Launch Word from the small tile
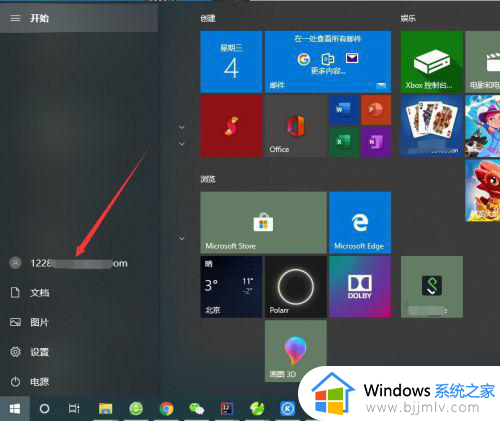500x421 pixels. [344, 110]
